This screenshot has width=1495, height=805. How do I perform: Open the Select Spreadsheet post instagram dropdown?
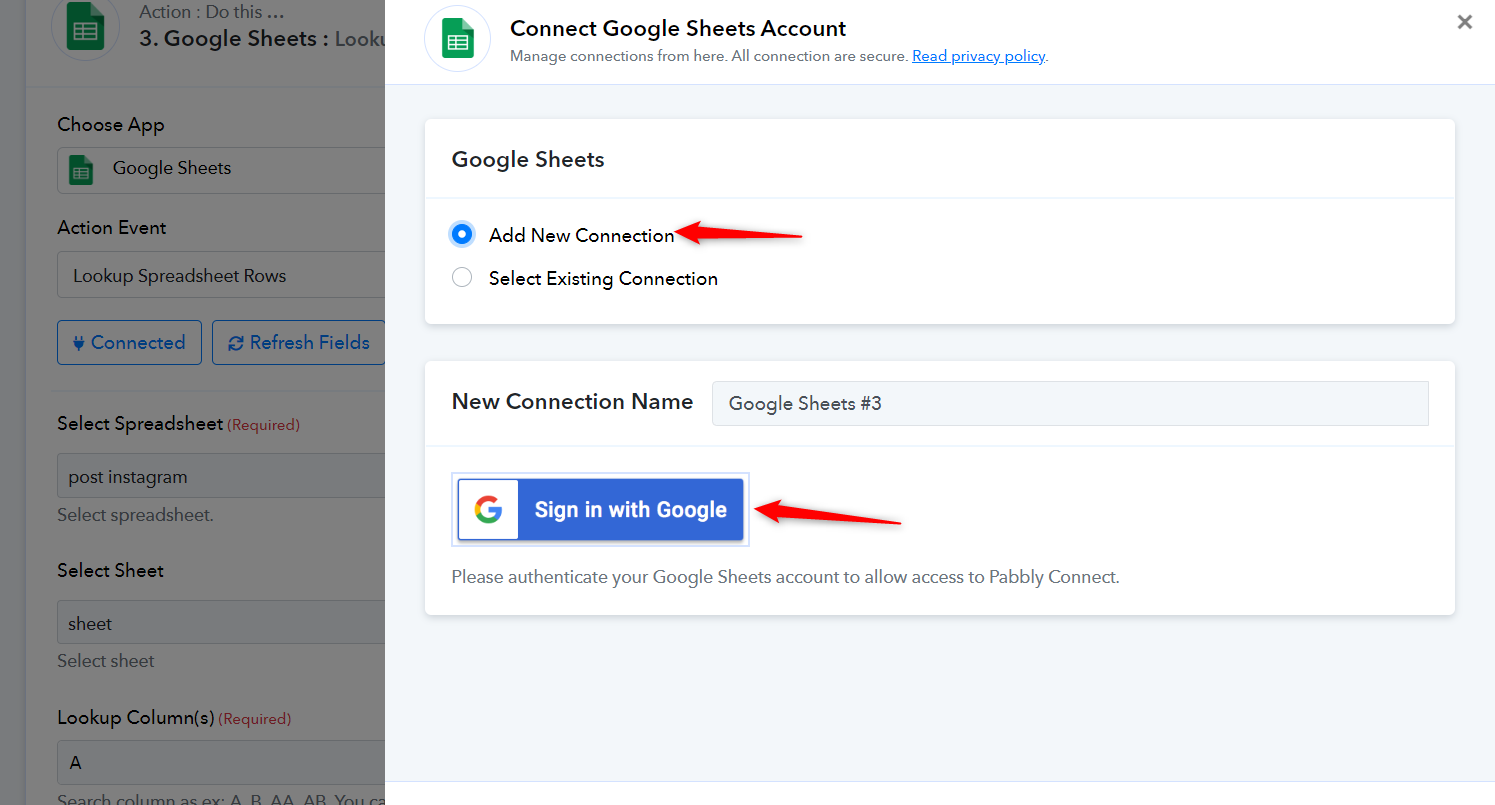point(221,477)
